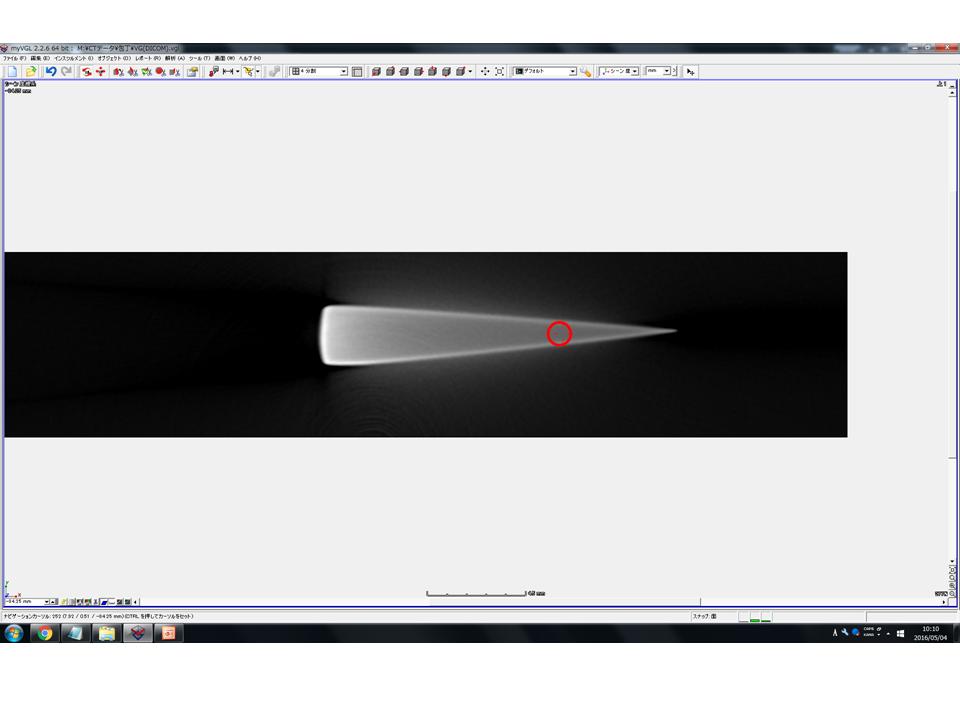
Task: Select the distance measurement instrument icon
Action: tap(228, 72)
